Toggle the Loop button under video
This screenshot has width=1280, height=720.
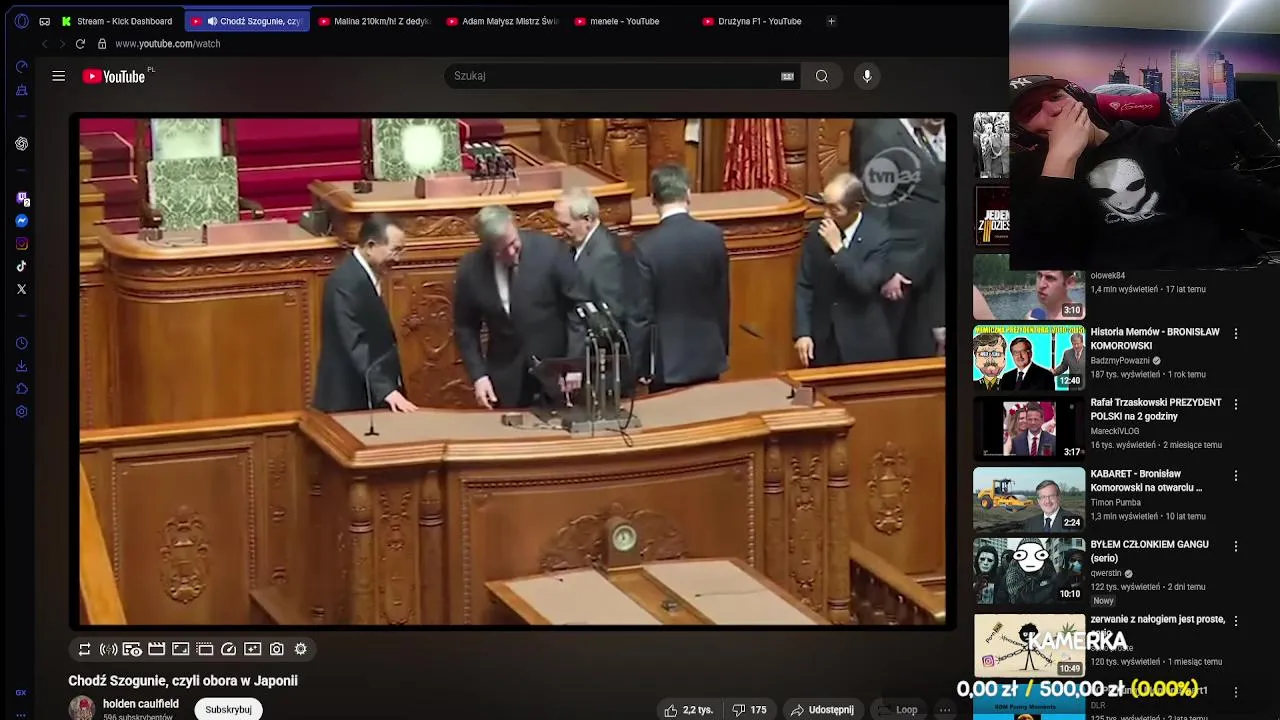click(897, 710)
